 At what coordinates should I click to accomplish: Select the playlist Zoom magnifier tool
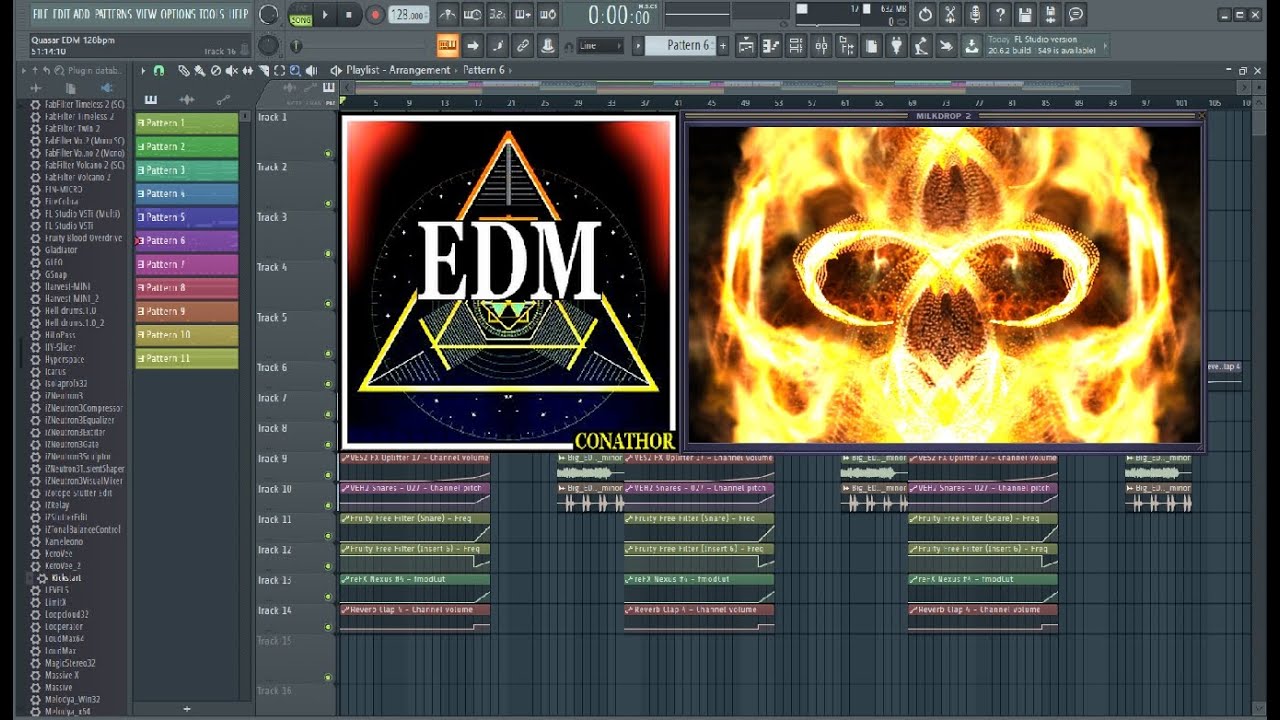click(x=296, y=71)
